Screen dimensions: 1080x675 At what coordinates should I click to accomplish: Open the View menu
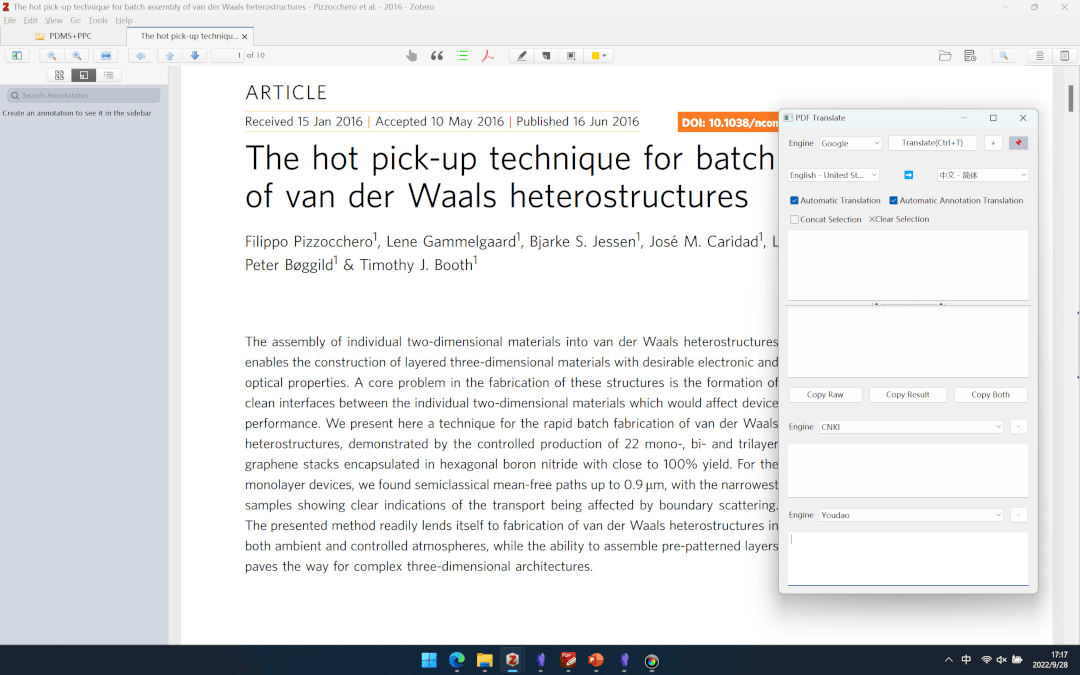coord(54,21)
